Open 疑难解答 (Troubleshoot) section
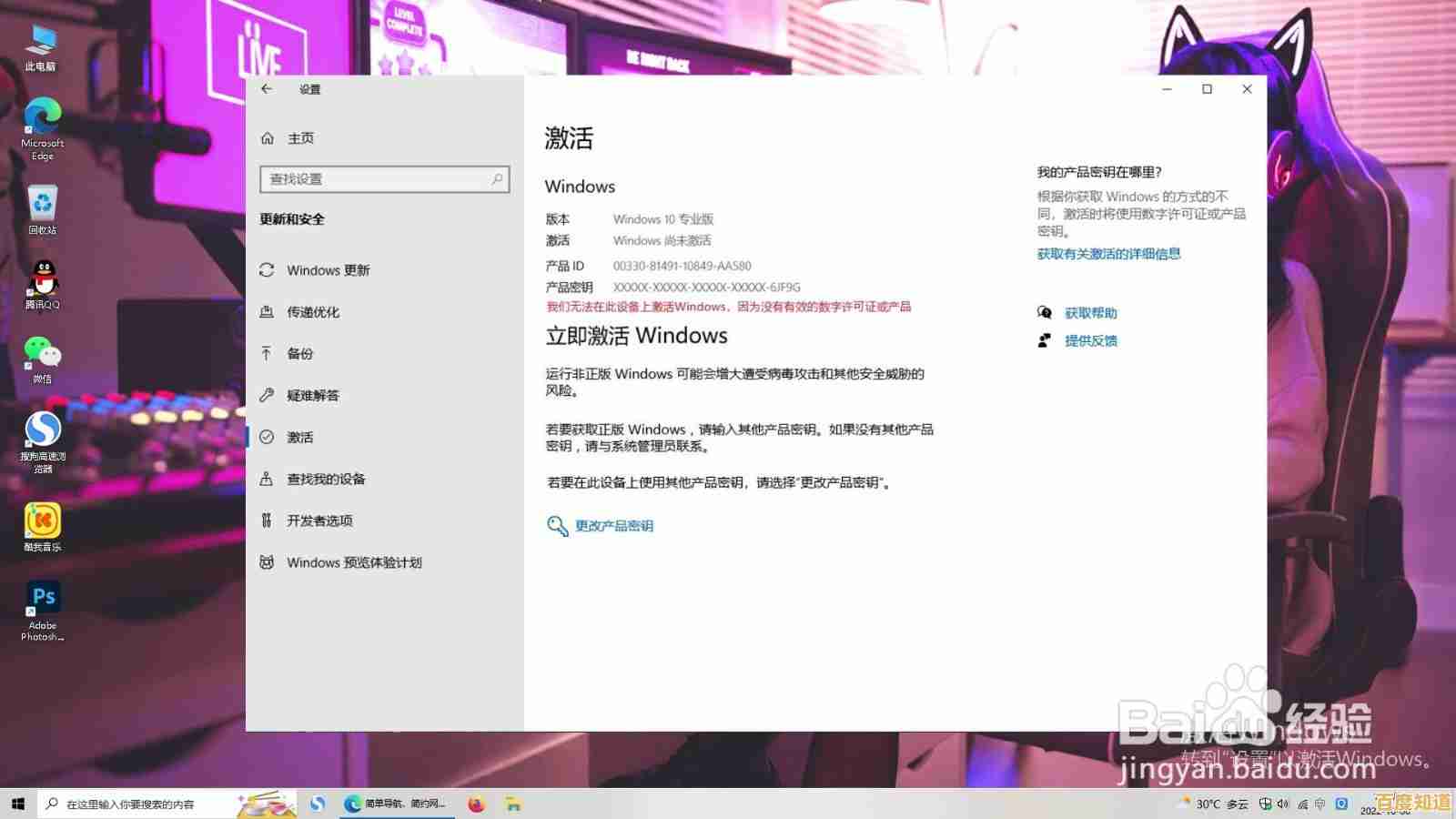The image size is (1456, 819). click(x=314, y=395)
